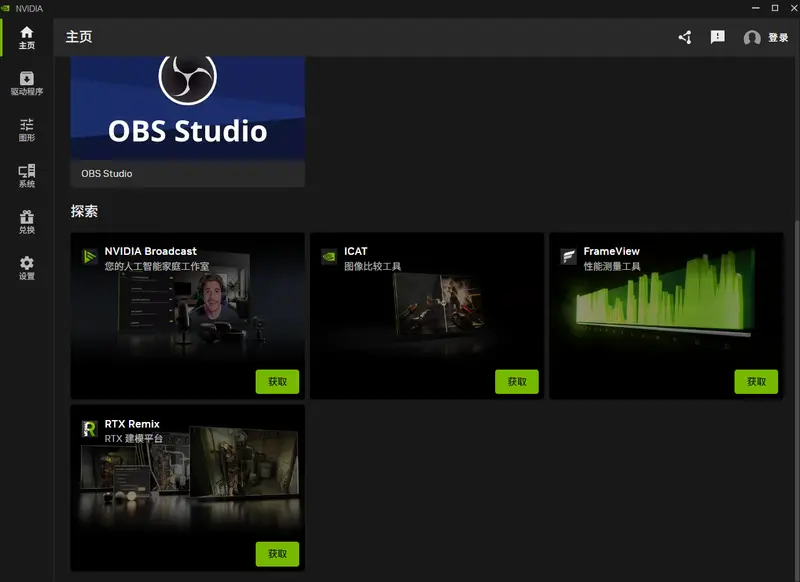选择侧边栏的"主页"标签
The height and width of the screenshot is (582, 800).
(x=25, y=37)
